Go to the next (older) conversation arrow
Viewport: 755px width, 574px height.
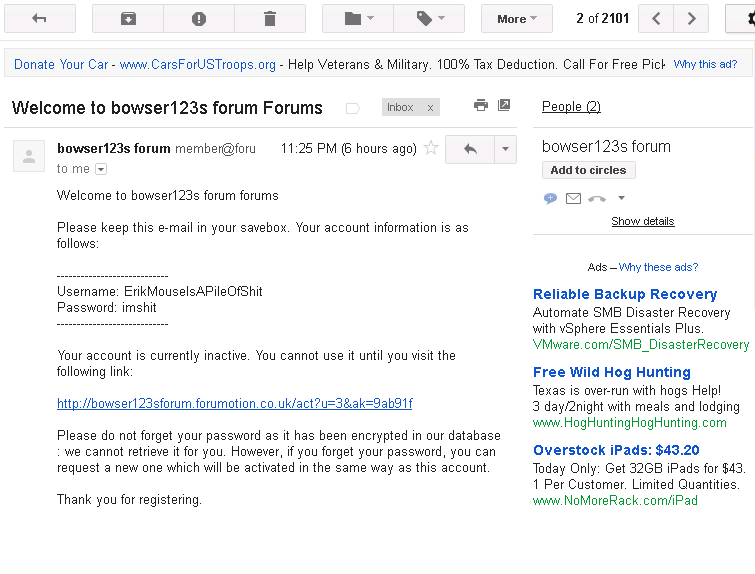tap(691, 19)
